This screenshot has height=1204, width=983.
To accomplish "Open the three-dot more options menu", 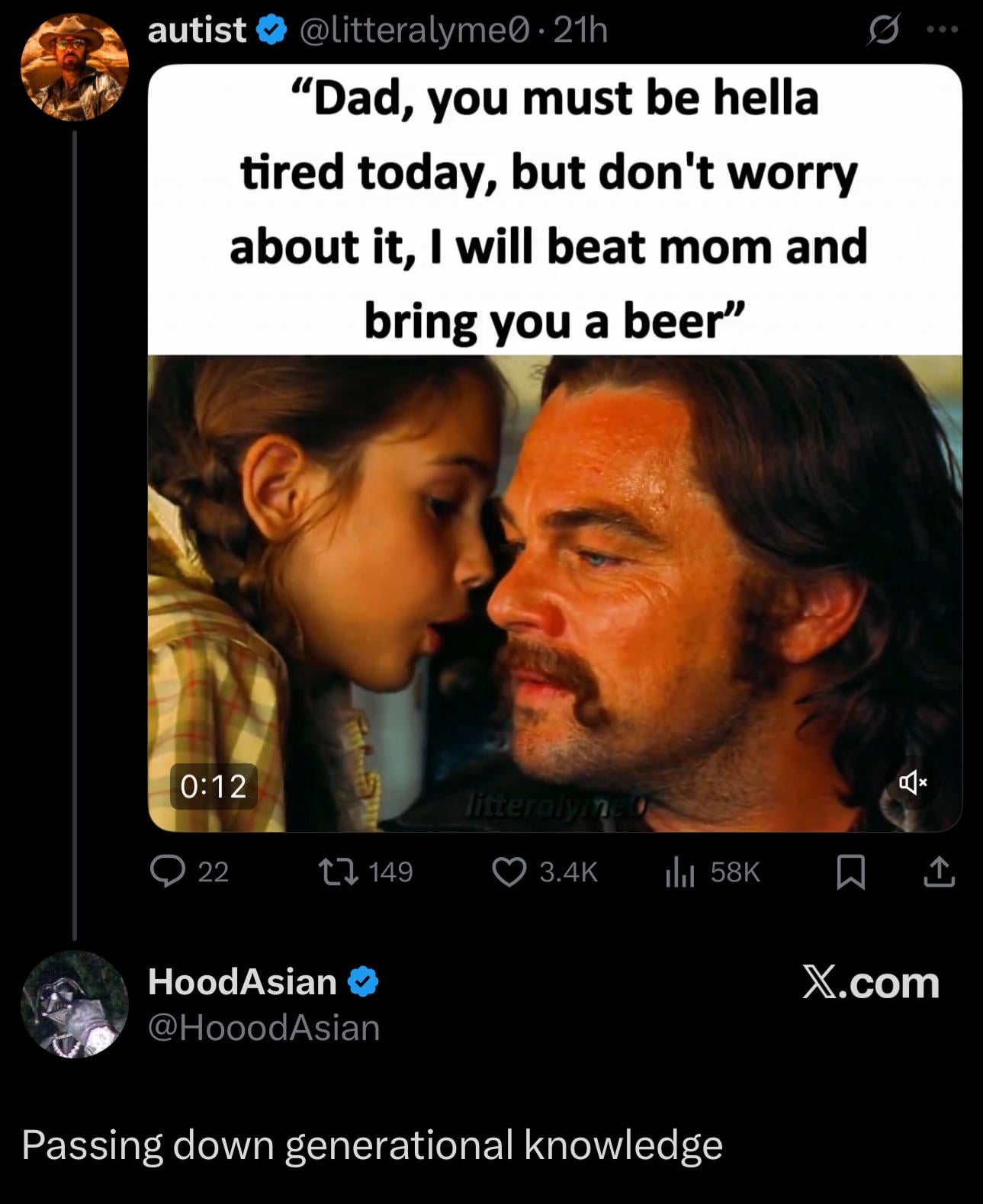I will 943,31.
